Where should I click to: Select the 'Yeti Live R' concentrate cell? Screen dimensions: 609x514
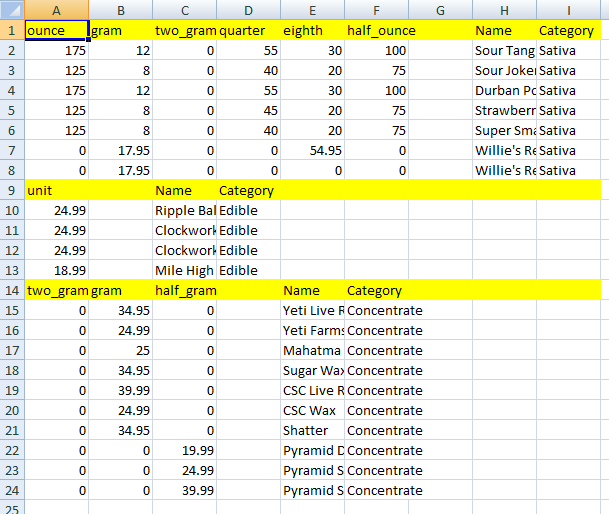coord(313,310)
